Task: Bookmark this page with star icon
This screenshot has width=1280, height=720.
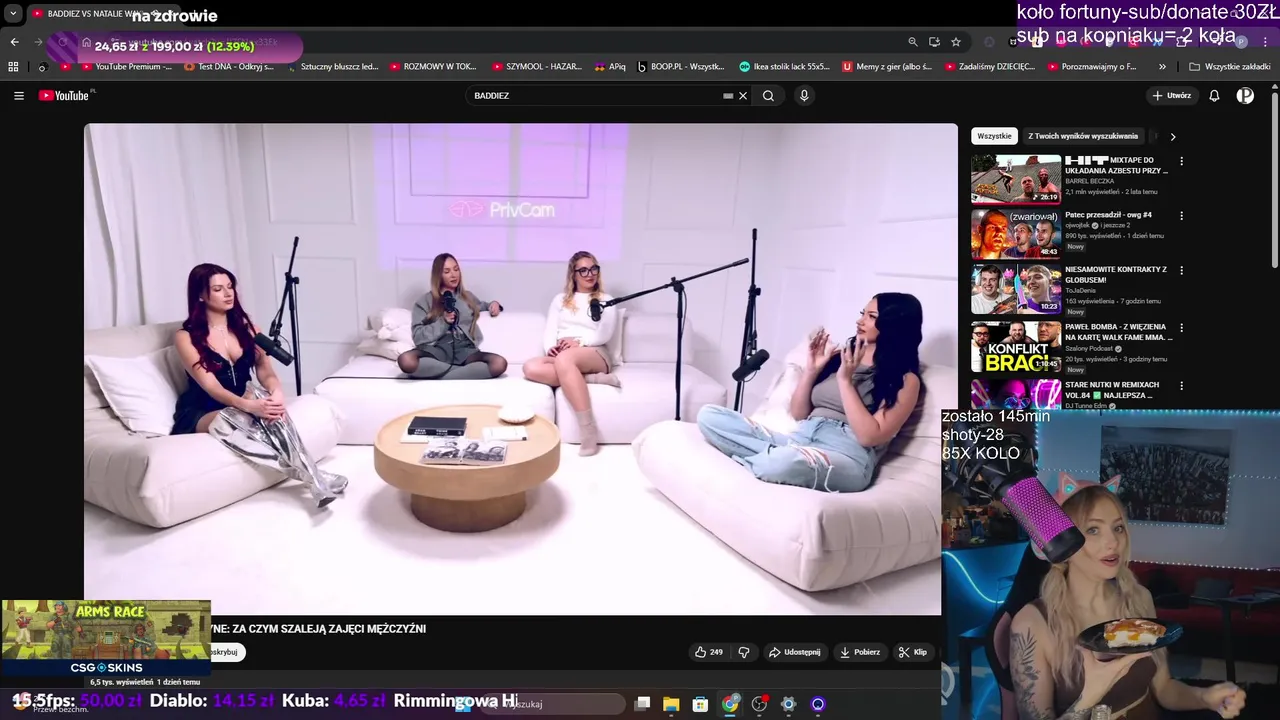Action: point(956,42)
